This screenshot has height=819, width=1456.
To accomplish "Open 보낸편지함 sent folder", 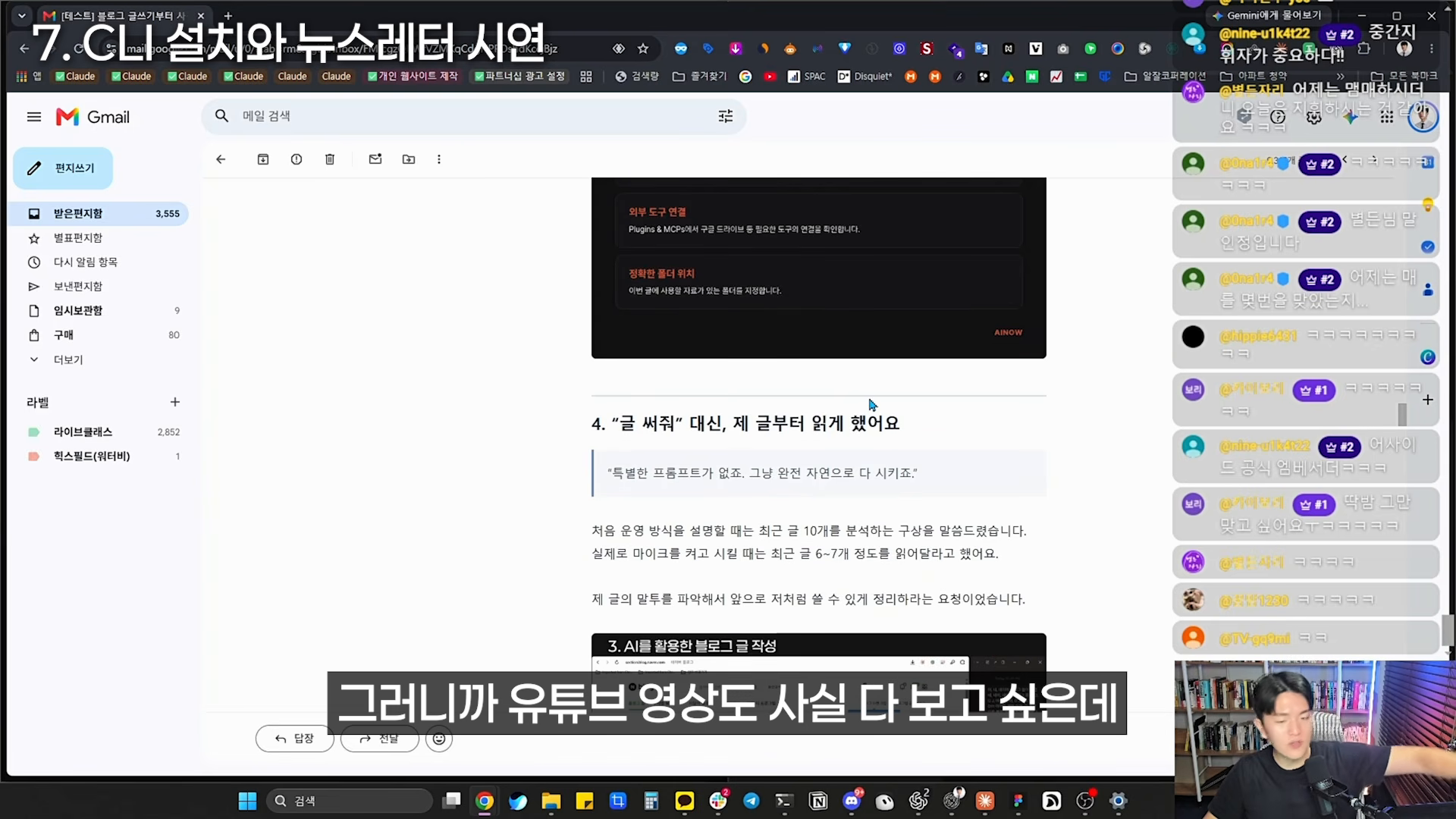I will (x=100, y=287).
